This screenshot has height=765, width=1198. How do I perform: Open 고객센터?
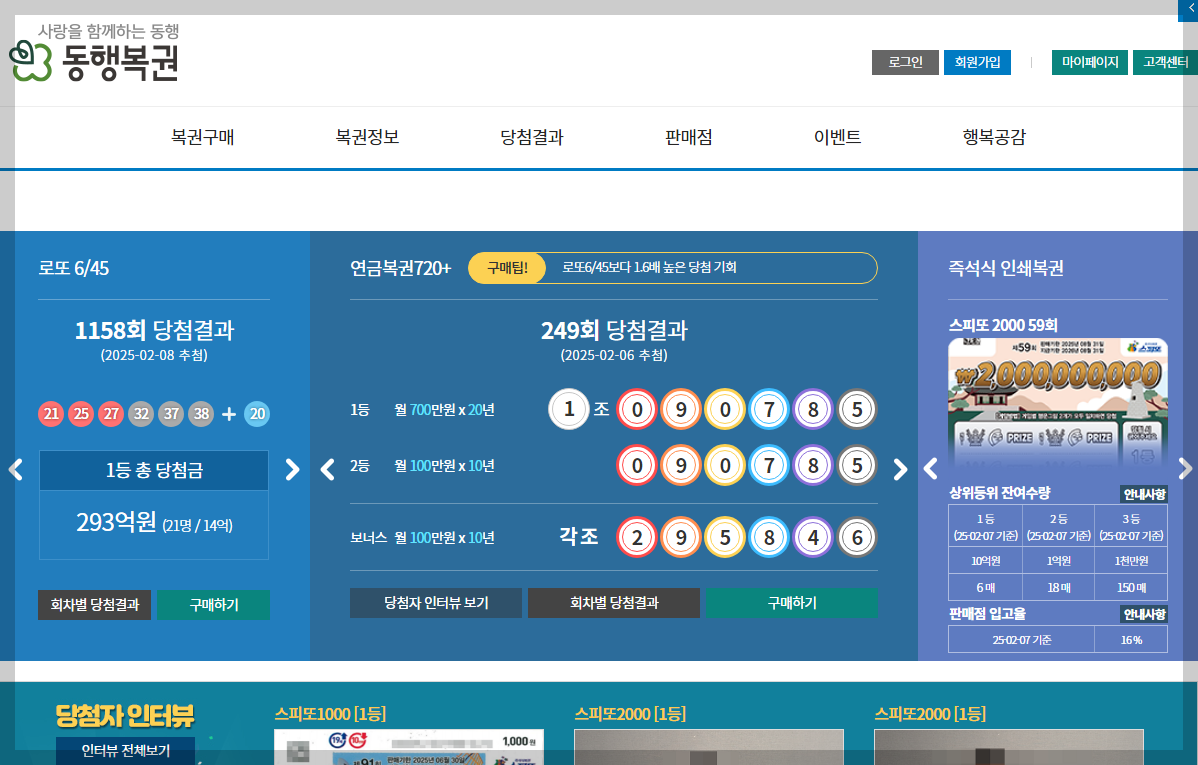pos(1165,62)
